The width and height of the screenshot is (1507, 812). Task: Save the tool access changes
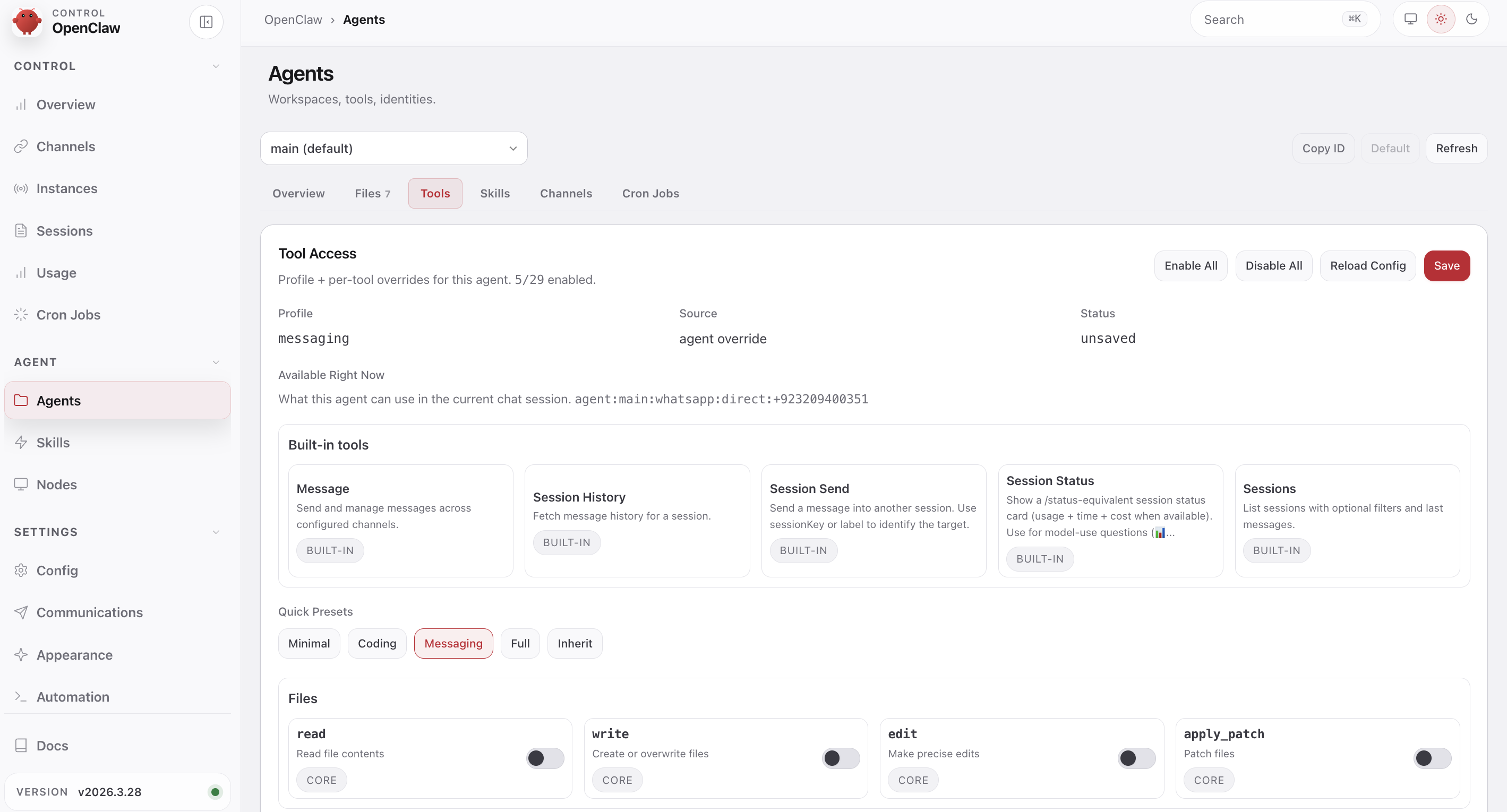click(1447, 265)
